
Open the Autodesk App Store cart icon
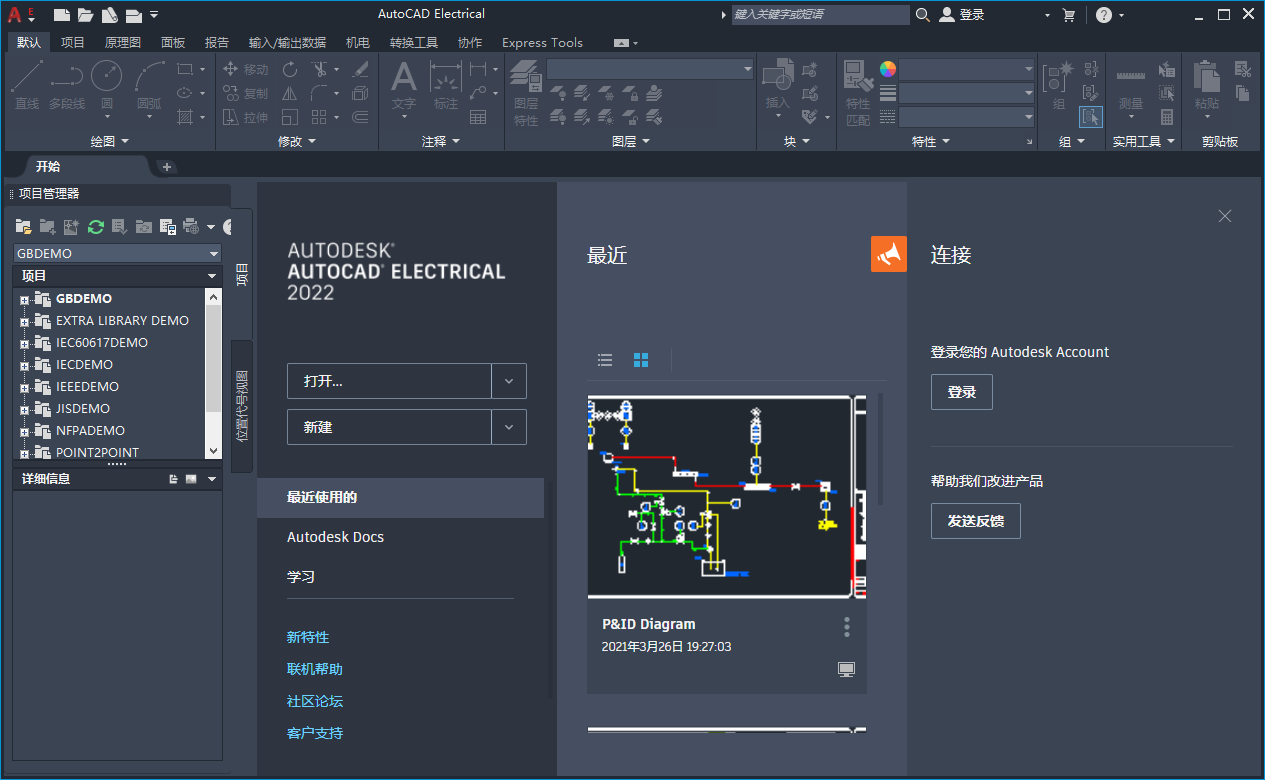tap(1068, 15)
